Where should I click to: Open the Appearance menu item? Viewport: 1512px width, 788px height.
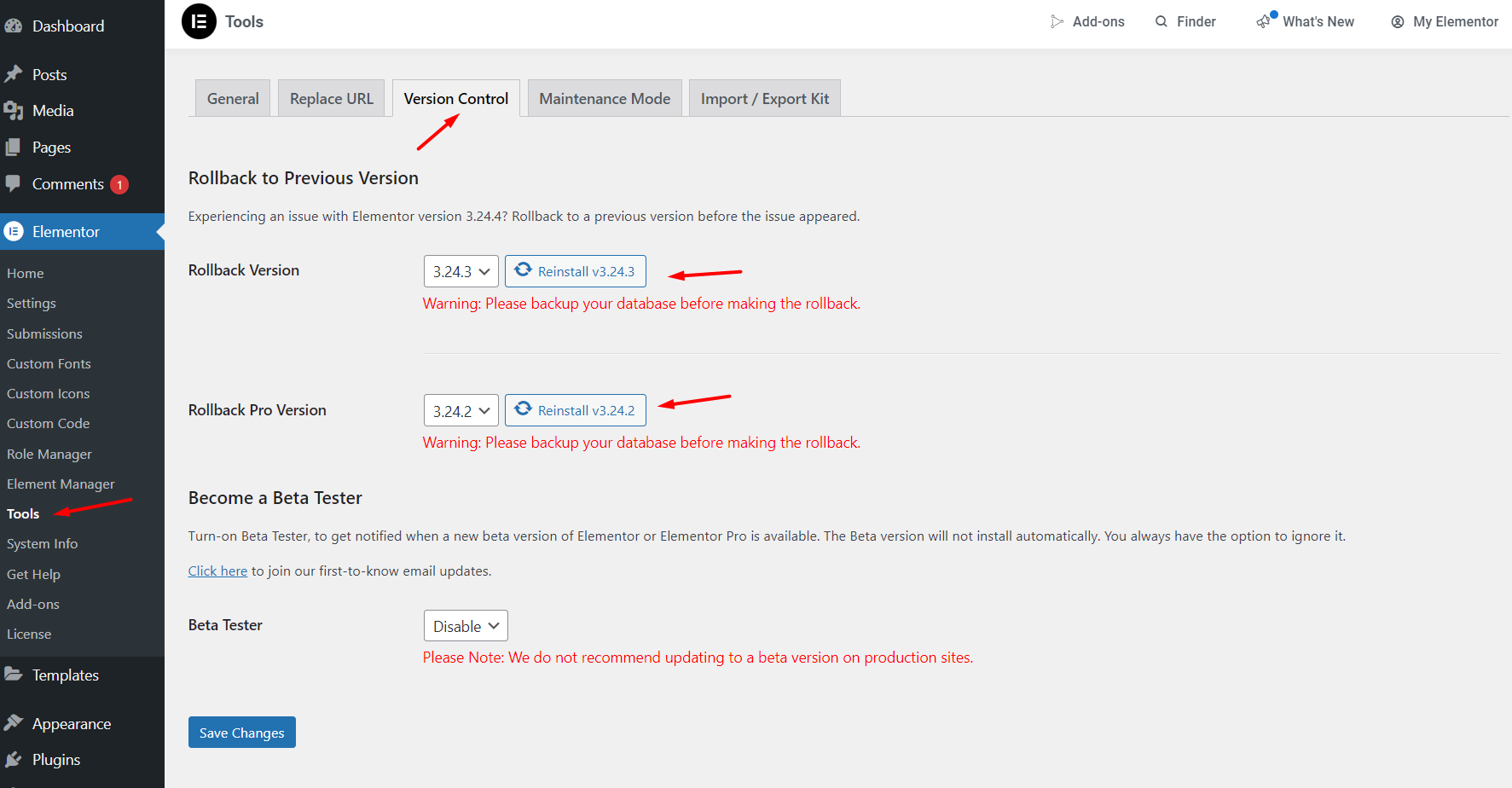(x=82, y=723)
